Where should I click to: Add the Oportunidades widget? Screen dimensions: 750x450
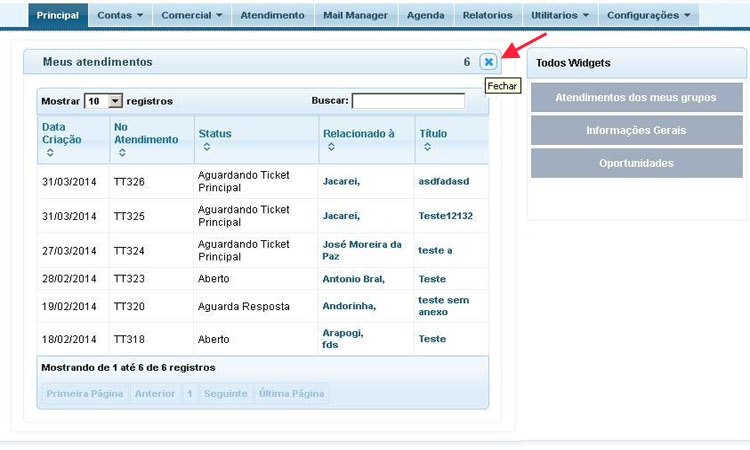pos(636,163)
